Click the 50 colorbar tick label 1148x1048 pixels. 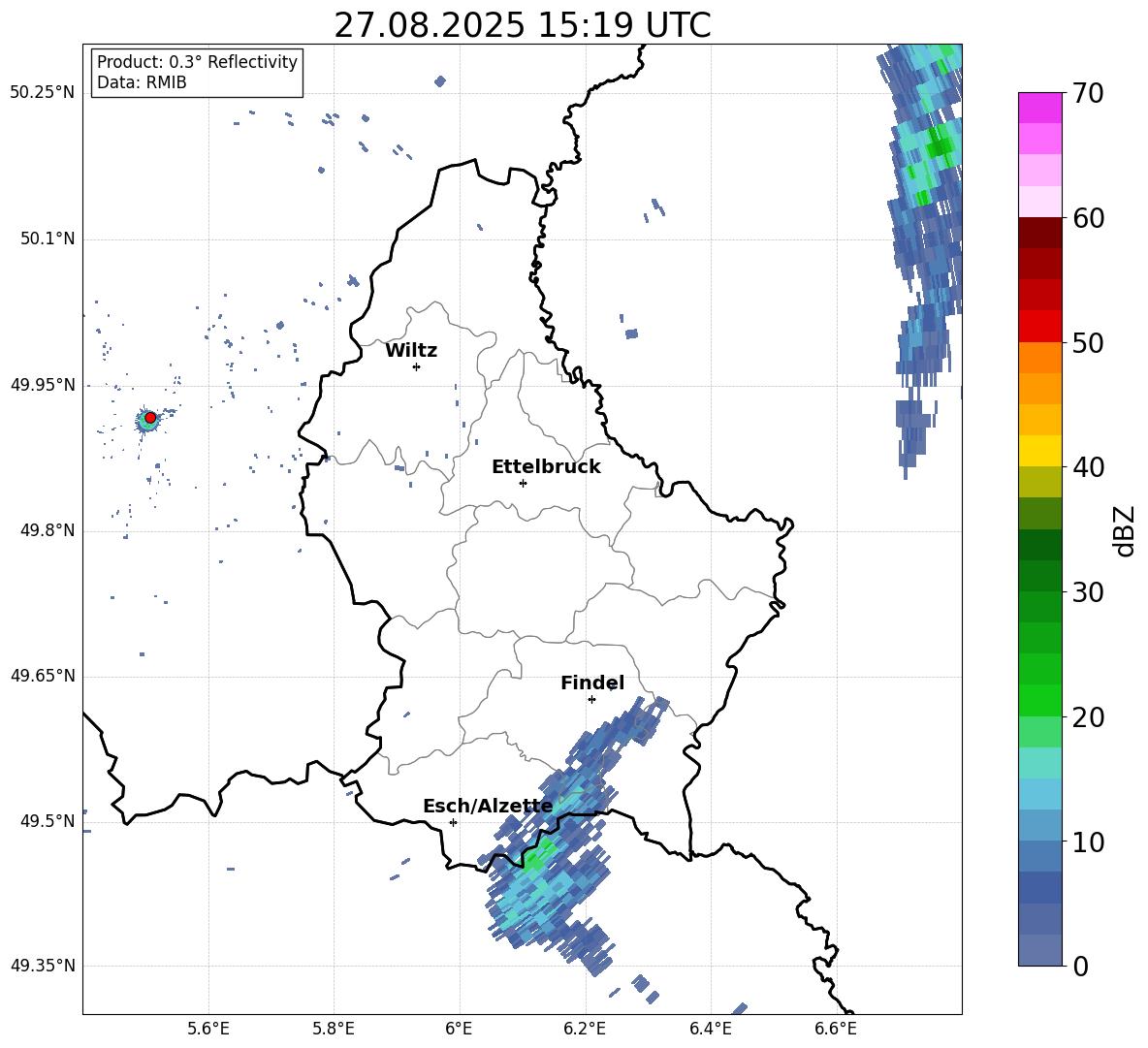(1088, 342)
